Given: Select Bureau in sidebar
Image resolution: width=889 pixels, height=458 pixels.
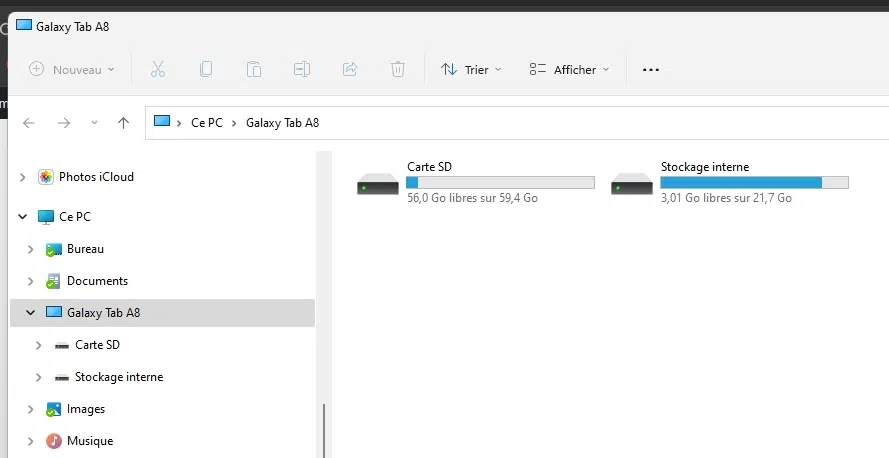Looking at the screenshot, I should coord(85,249).
